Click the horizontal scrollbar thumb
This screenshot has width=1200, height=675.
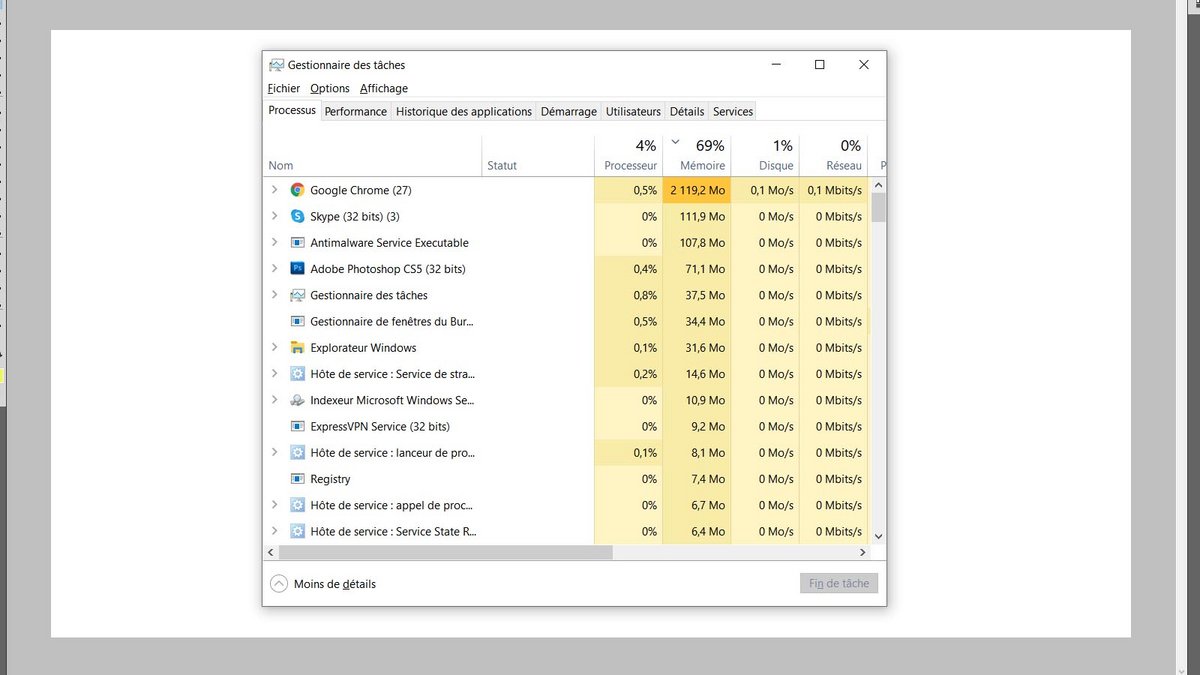pyautogui.click(x=445, y=552)
